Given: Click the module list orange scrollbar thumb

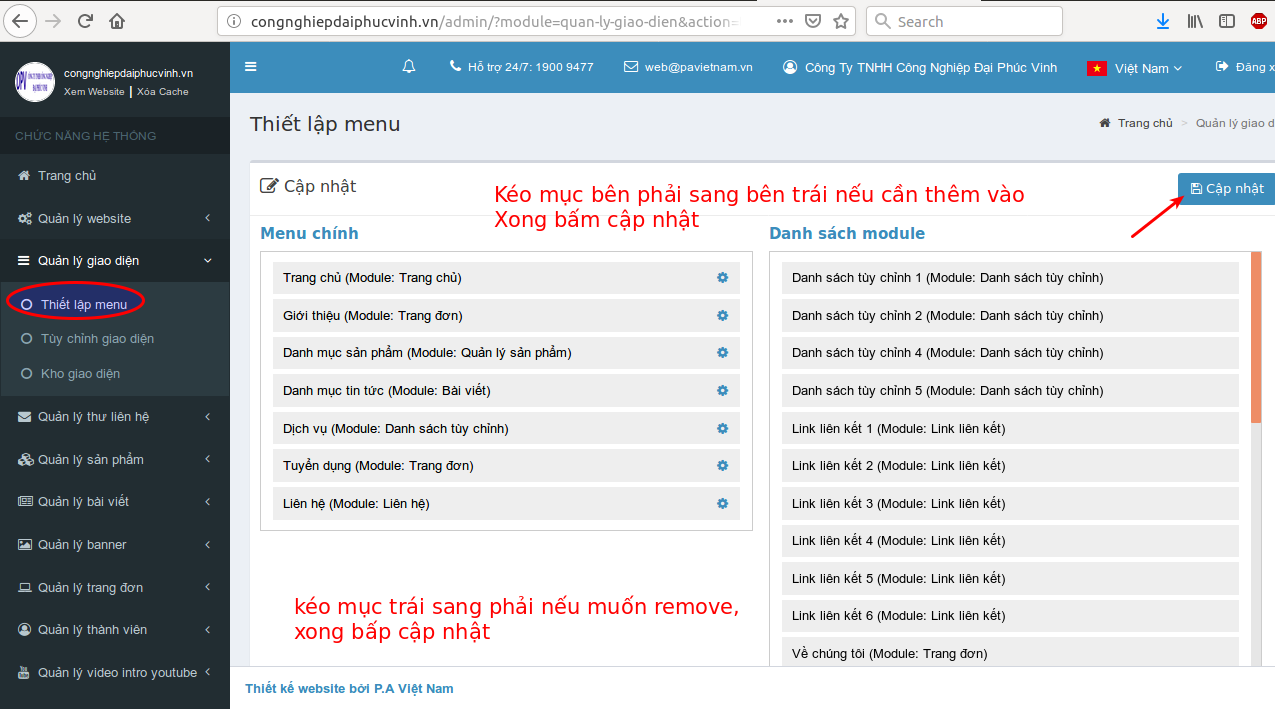Looking at the screenshot, I should pos(1256,337).
